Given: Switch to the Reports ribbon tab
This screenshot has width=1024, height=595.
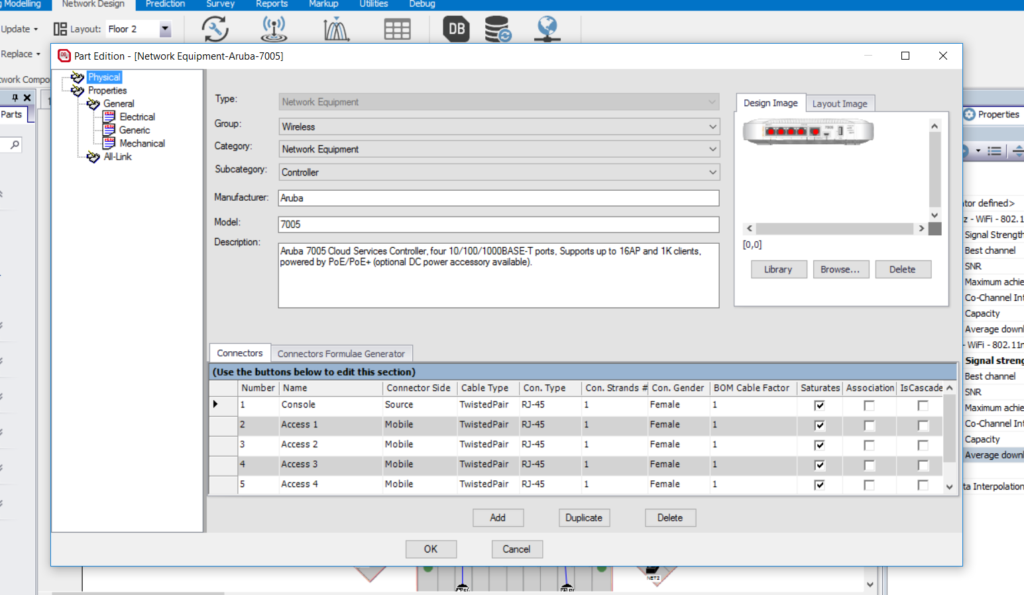Looking at the screenshot, I should (x=272, y=4).
